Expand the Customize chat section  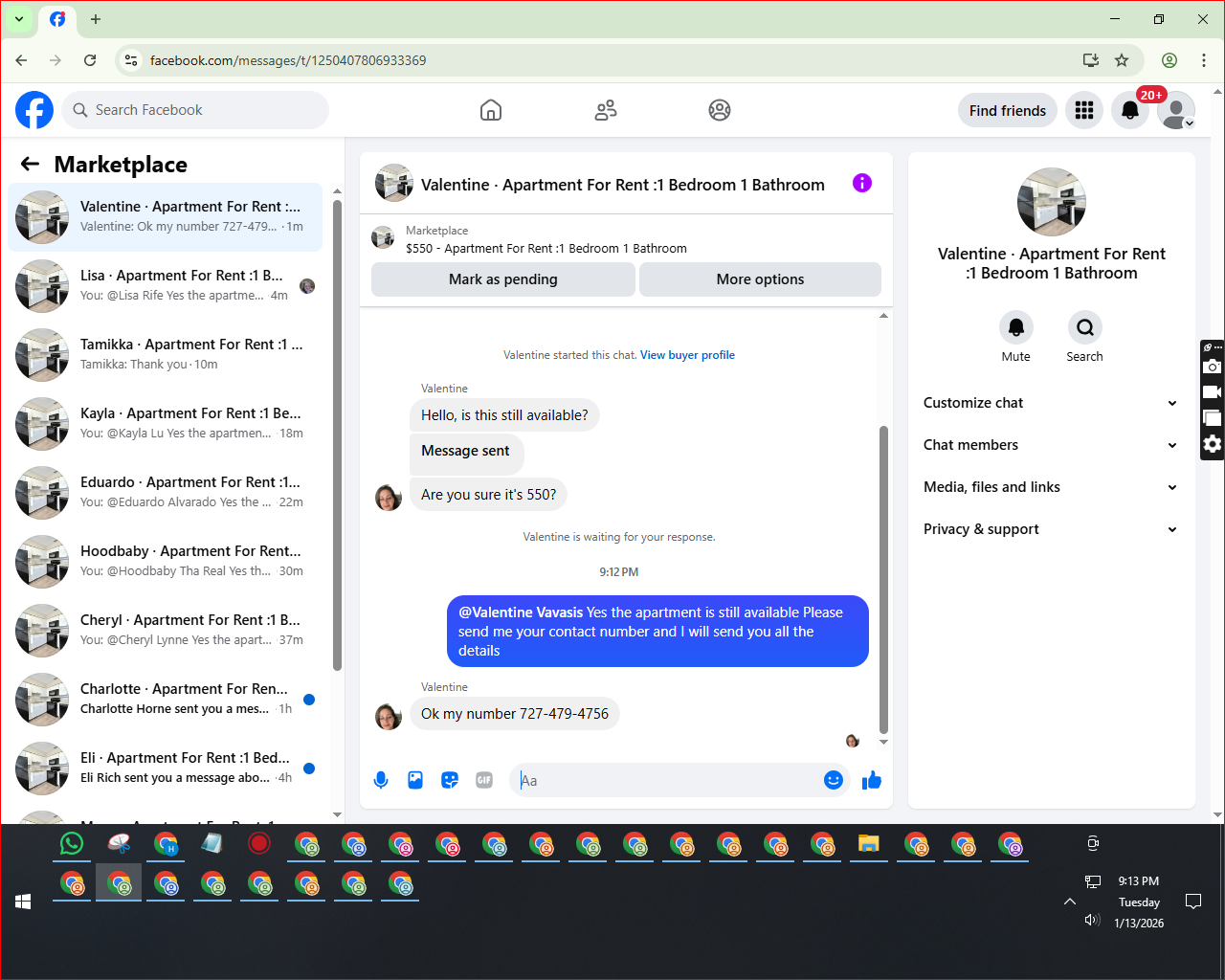click(x=1051, y=403)
